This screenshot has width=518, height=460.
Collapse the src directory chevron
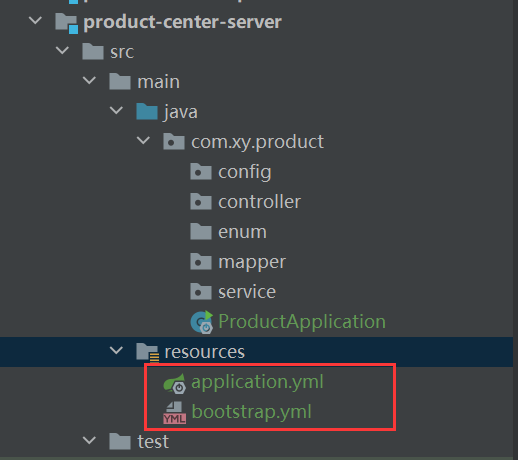(x=62, y=51)
